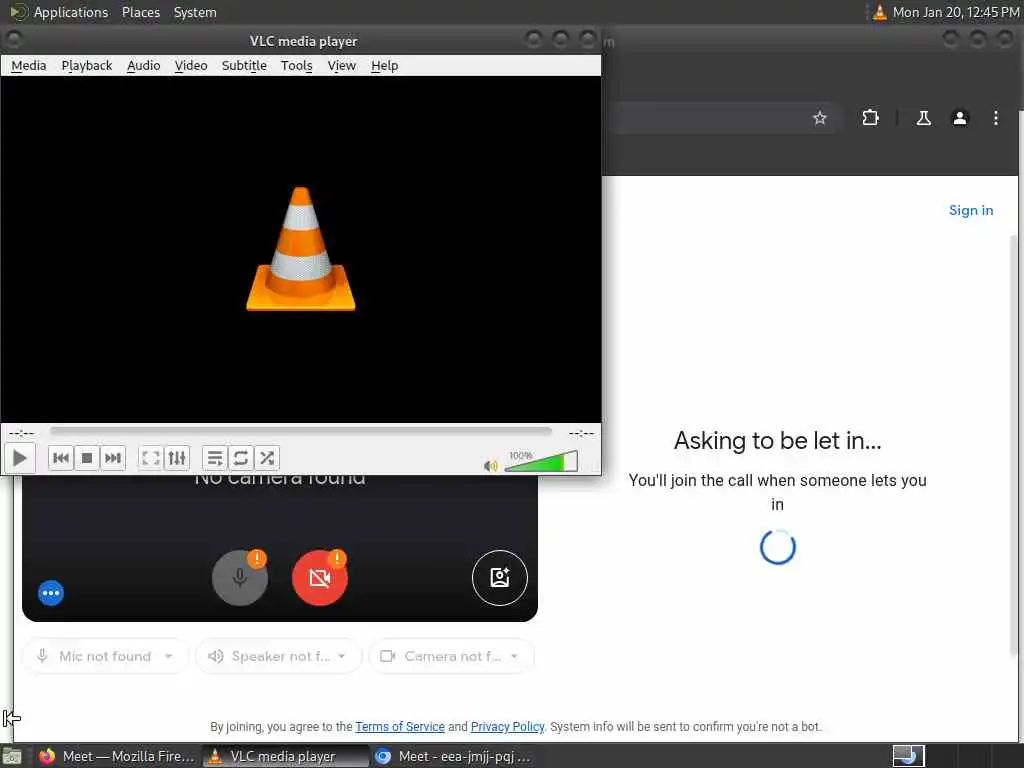Viewport: 1024px width, 768px height.
Task: Switch to Meet eea-jmjj-pqj taskbar window
Action: click(452, 756)
